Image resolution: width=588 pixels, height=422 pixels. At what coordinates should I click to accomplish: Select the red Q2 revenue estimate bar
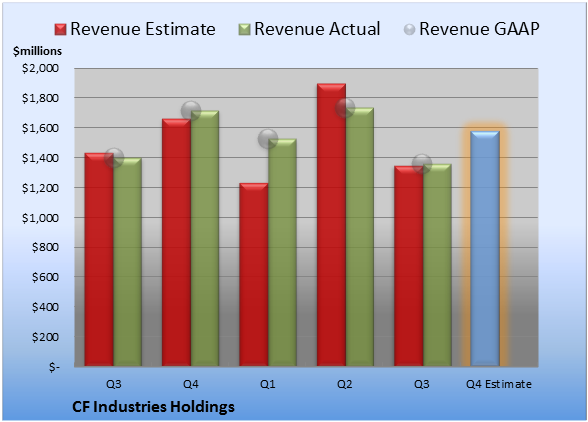pos(332,225)
